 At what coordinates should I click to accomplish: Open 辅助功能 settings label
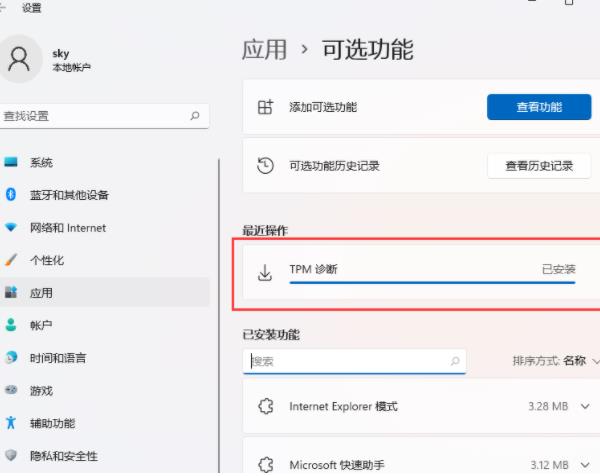point(52,423)
